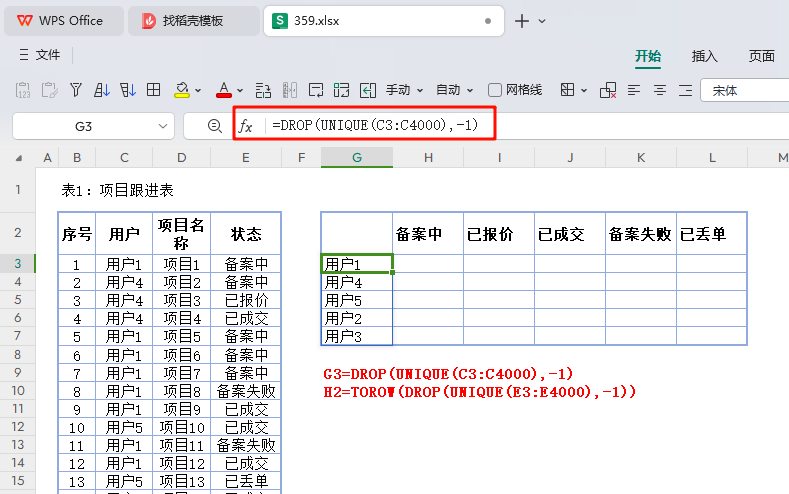Click the merge cells icon
Viewport: 789px width, 494px height.
(341, 91)
